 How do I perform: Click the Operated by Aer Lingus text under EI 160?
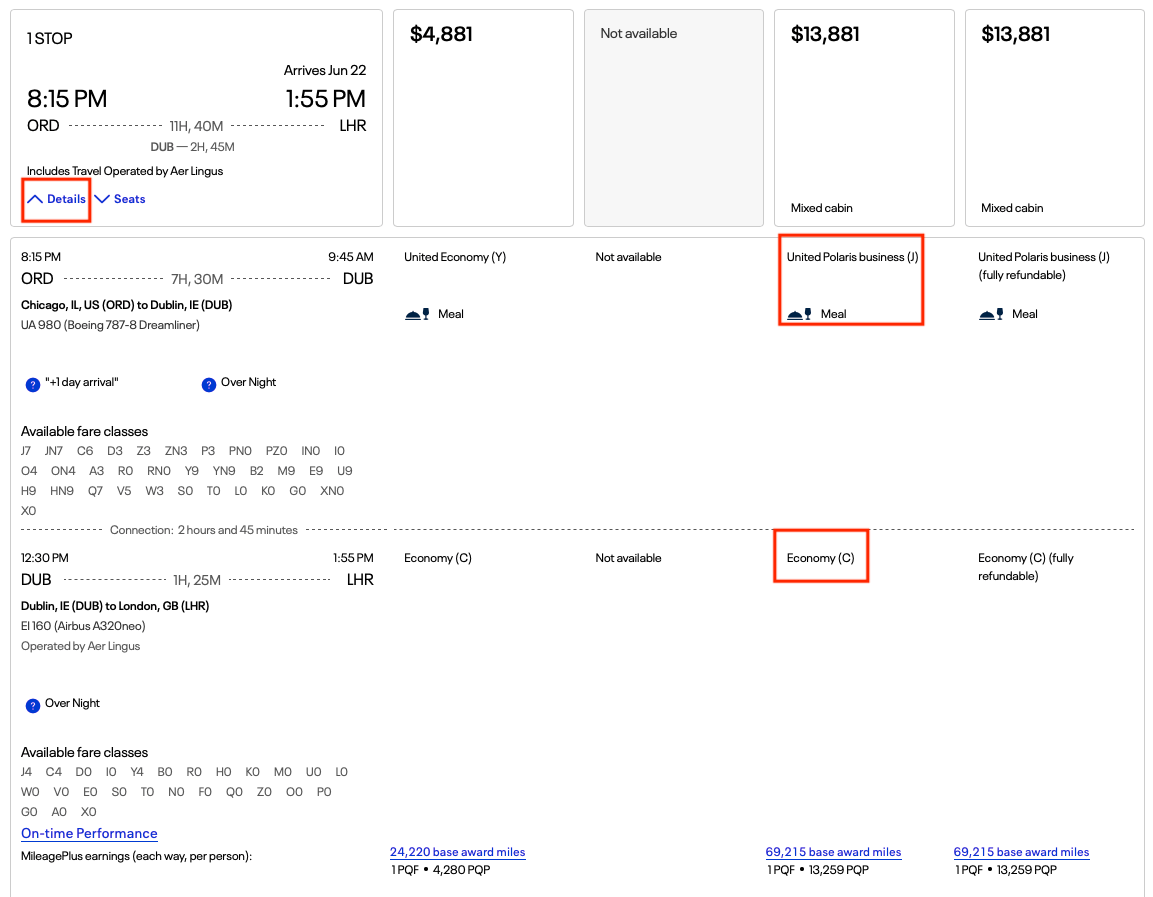pos(81,646)
